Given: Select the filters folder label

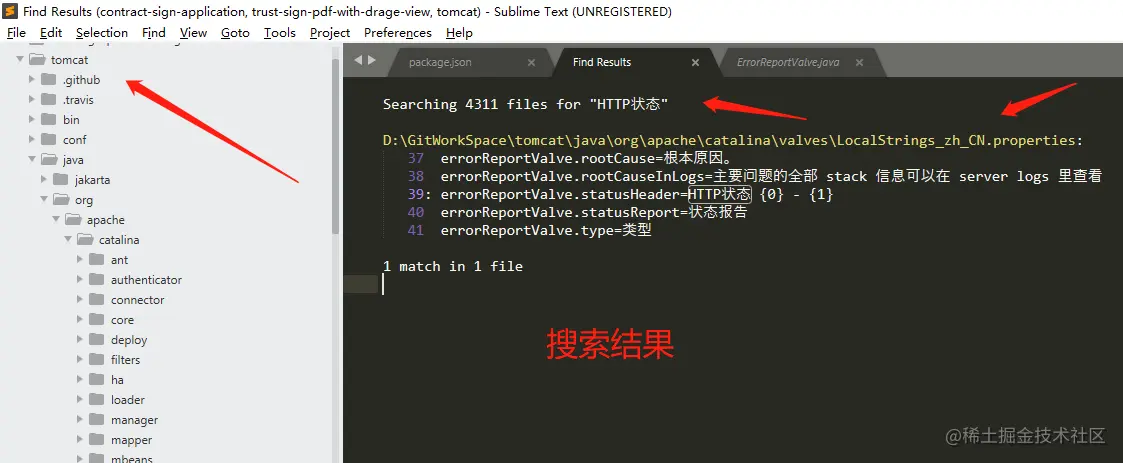Looking at the screenshot, I should tap(125, 360).
